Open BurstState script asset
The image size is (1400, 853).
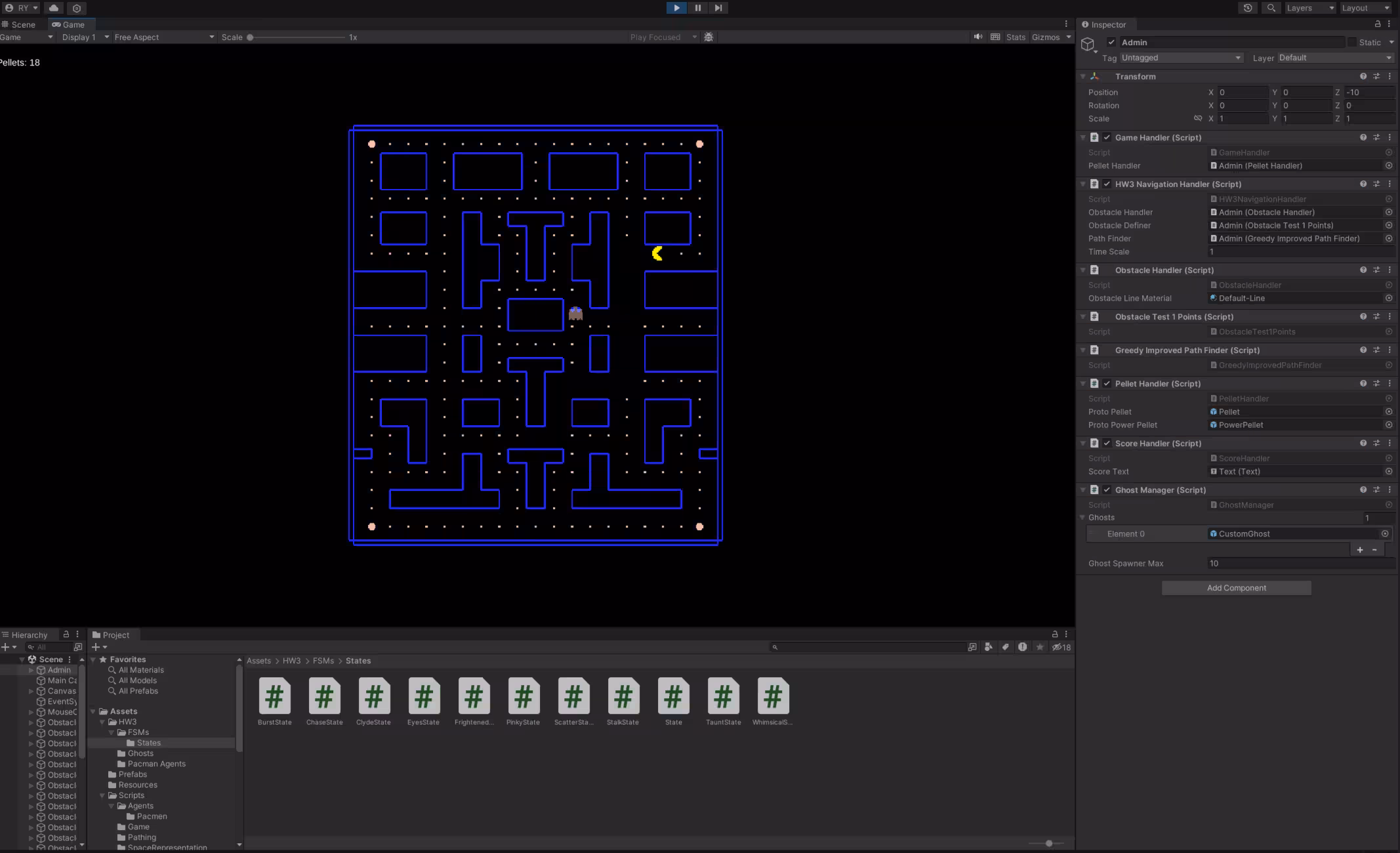click(x=274, y=701)
